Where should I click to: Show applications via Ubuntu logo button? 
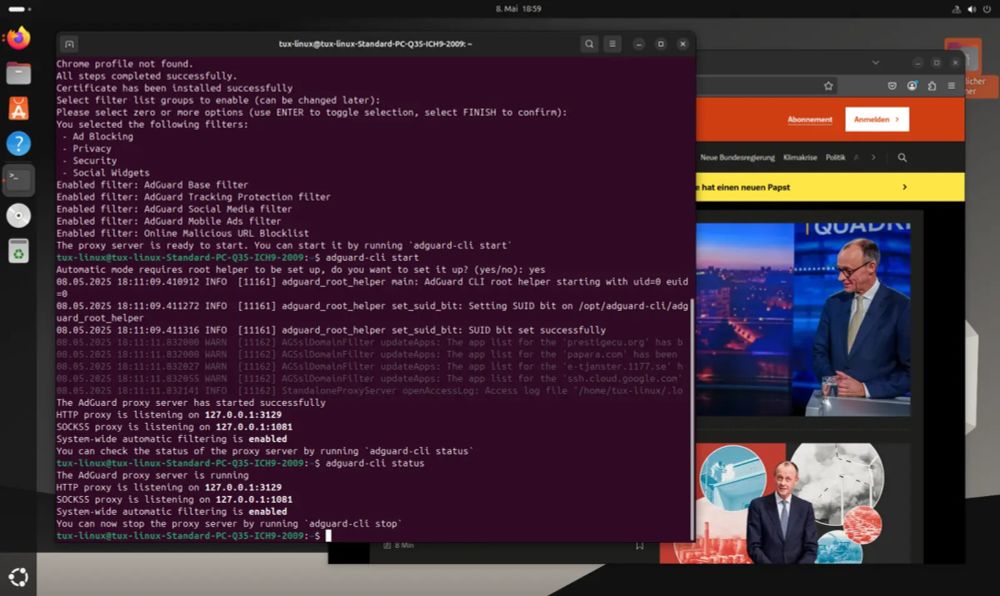18,578
